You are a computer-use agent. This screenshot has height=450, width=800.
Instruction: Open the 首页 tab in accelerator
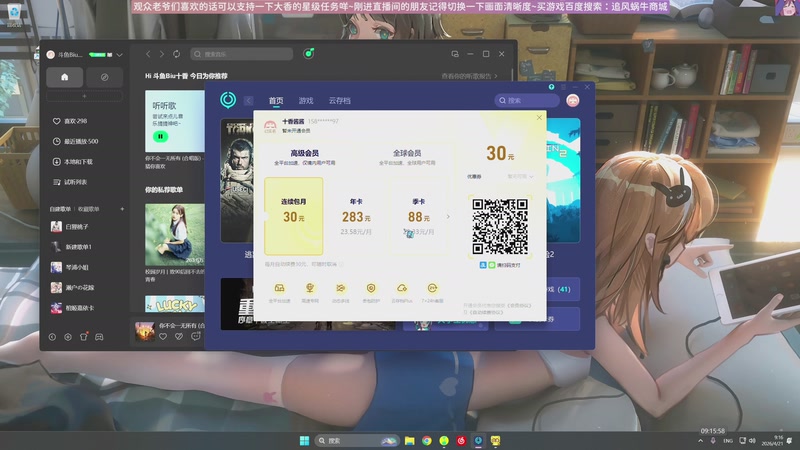pos(276,101)
